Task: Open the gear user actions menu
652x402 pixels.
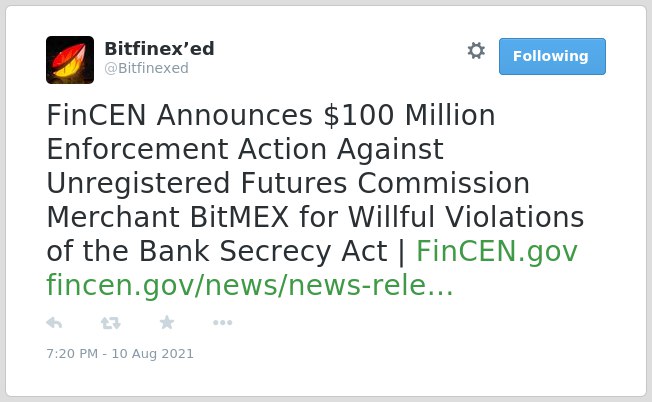Action: click(476, 51)
